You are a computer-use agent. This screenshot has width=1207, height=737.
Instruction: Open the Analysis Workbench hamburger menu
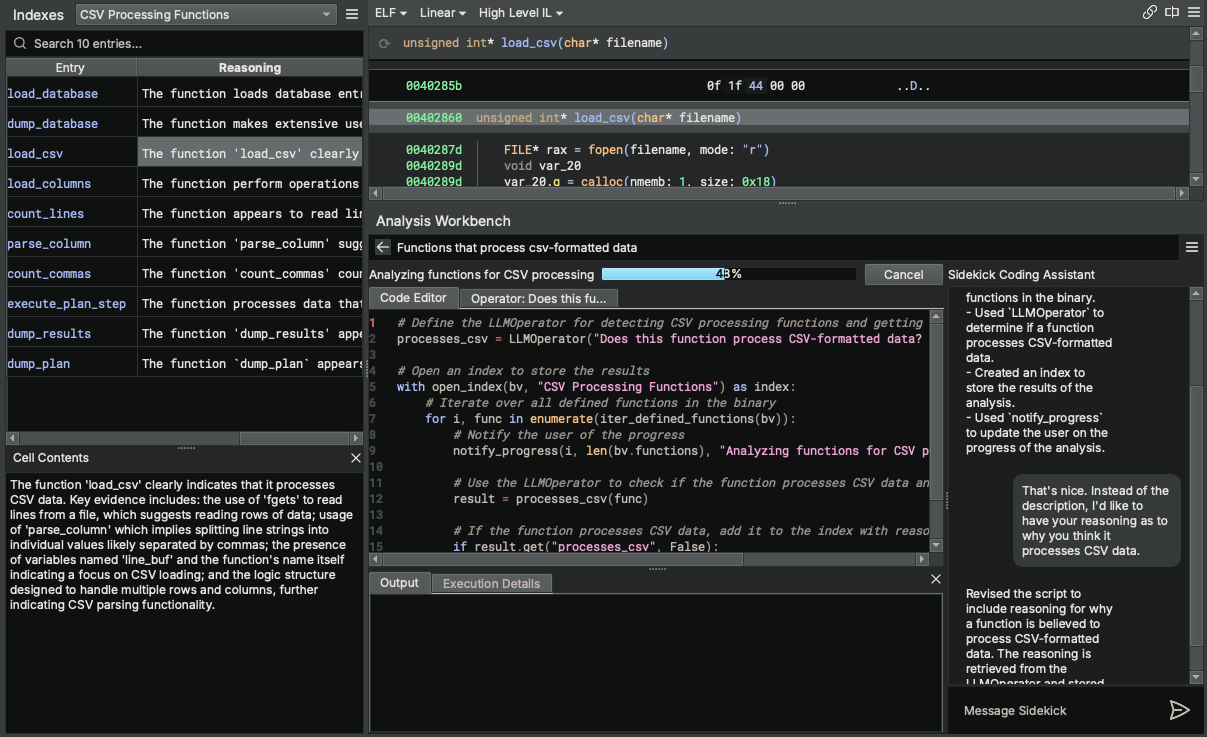click(1192, 247)
